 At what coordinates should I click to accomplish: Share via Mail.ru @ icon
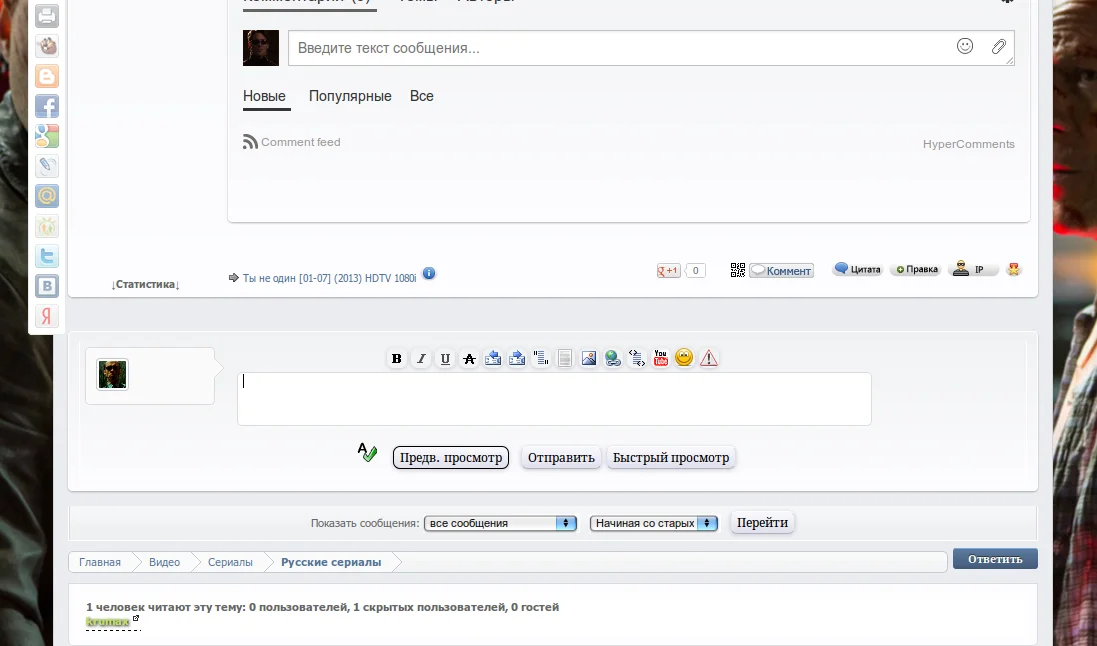point(47,196)
